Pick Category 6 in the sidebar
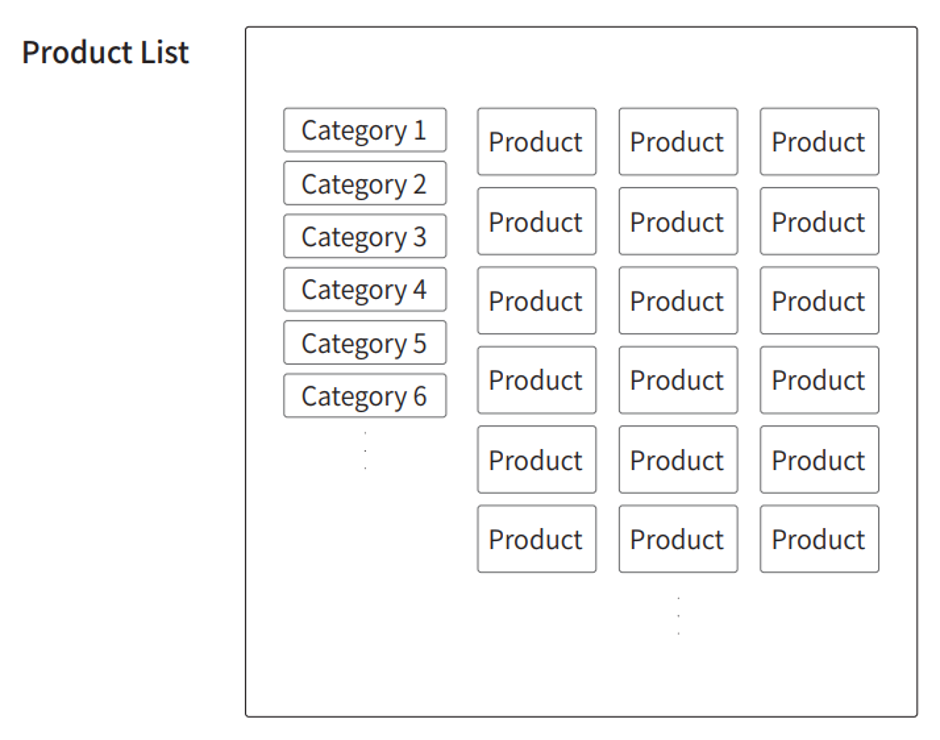 click(x=364, y=396)
